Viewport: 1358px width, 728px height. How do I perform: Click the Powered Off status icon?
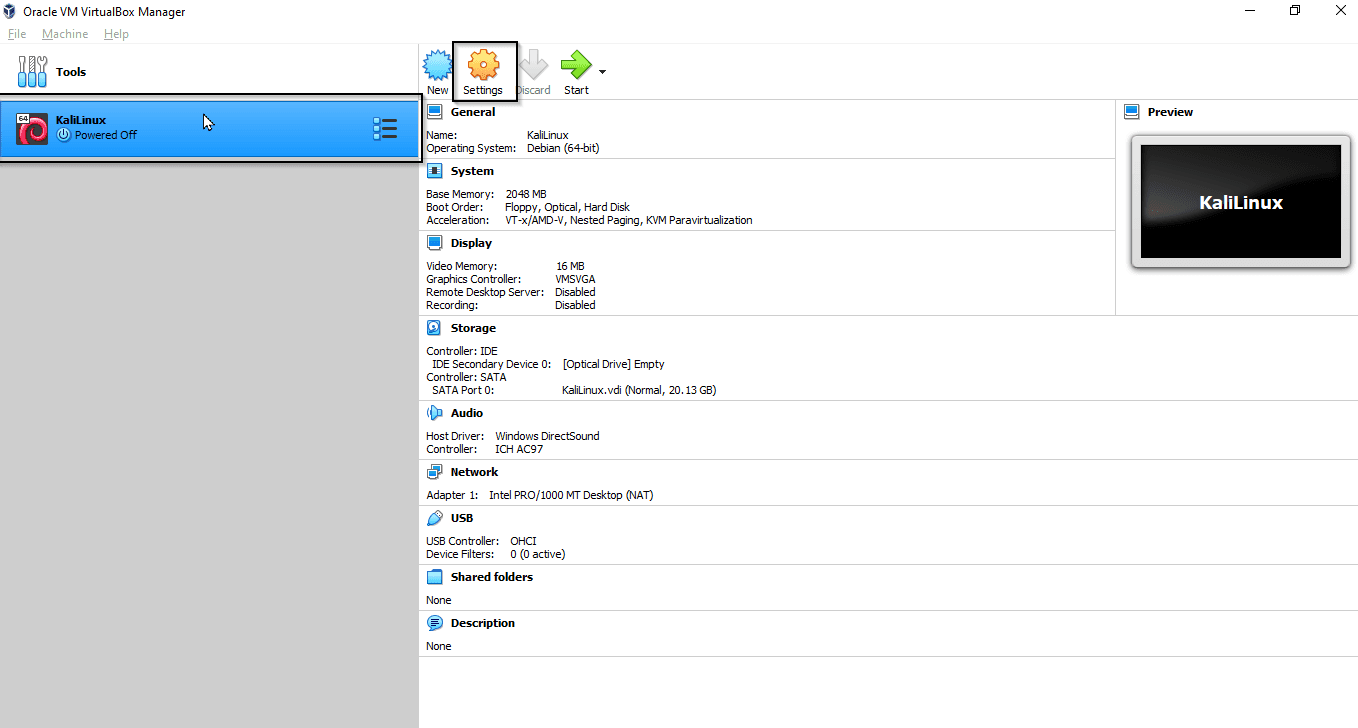tap(64, 135)
